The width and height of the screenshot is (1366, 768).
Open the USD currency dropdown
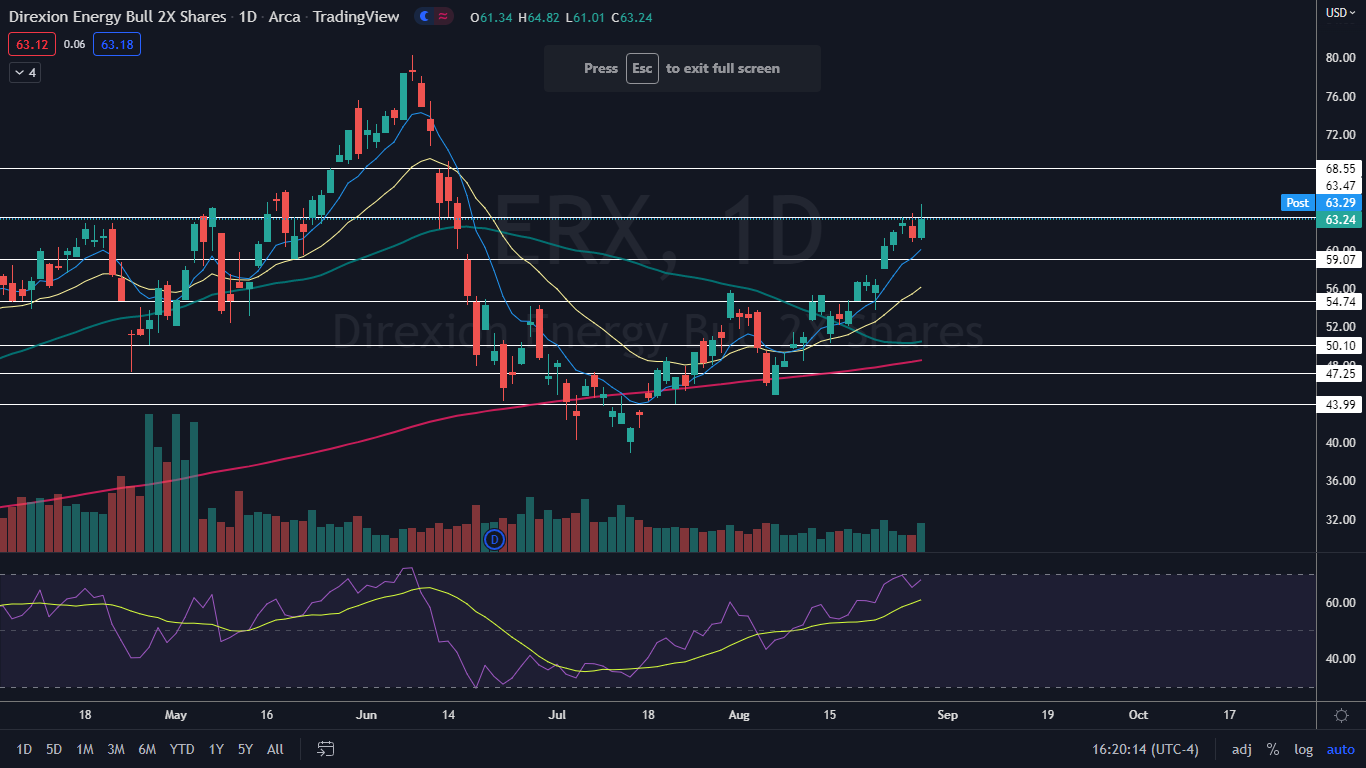[1340, 12]
